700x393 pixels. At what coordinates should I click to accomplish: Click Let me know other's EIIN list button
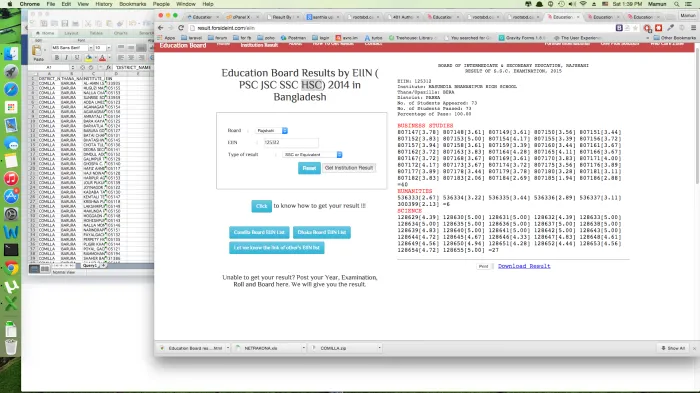click(x=276, y=248)
